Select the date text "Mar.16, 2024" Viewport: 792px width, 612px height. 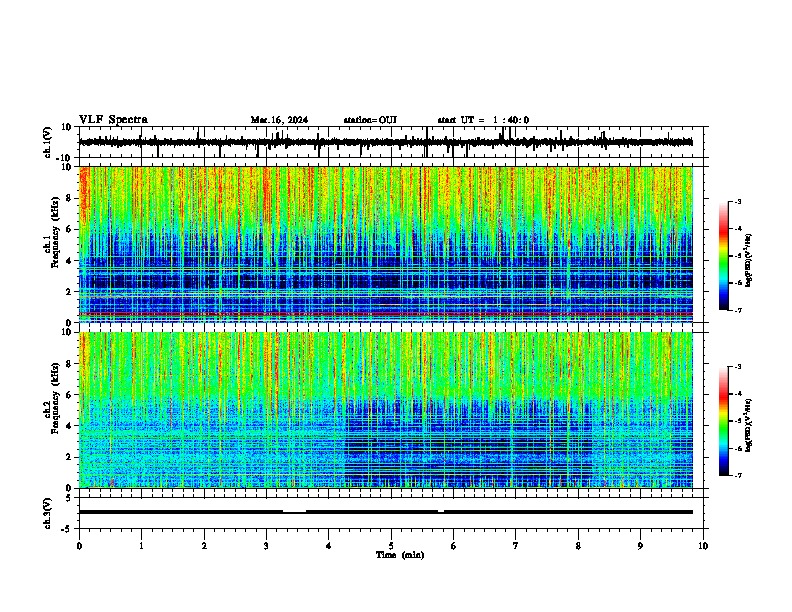[279, 120]
